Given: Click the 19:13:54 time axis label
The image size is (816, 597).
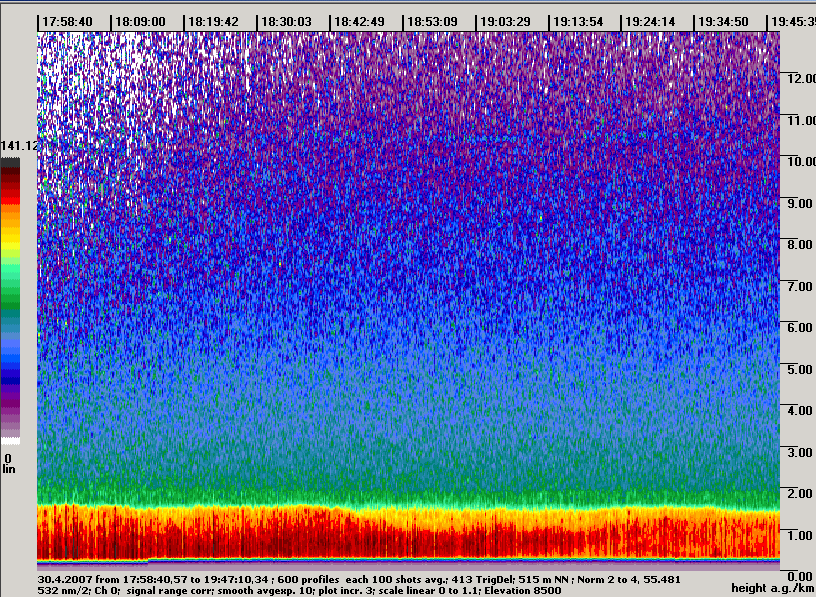Looking at the screenshot, I should coord(578,22).
